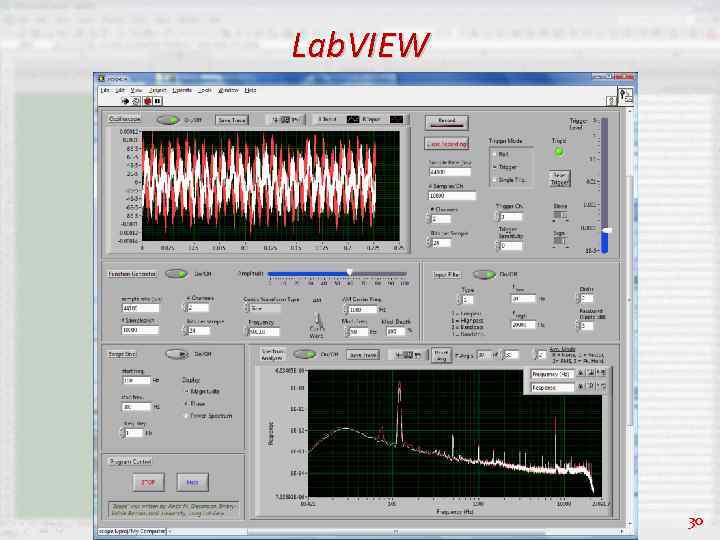Flip the AM/Warb toggle switch
Image resolution: width=720 pixels, height=540 pixels.
[x=316, y=322]
